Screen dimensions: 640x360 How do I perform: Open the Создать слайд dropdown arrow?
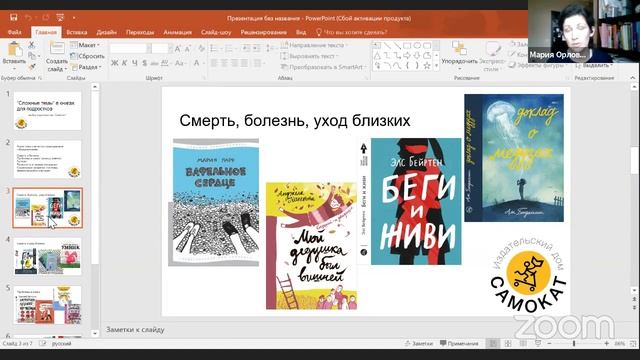[66, 69]
